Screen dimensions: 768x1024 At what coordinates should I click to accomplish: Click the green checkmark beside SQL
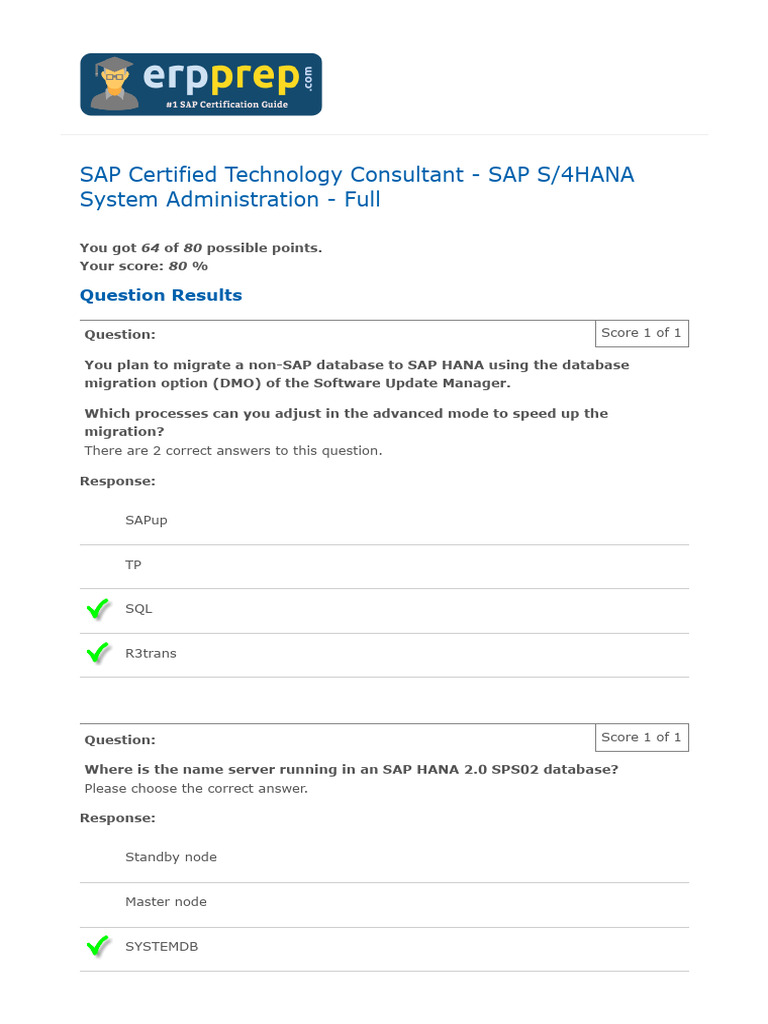97,609
